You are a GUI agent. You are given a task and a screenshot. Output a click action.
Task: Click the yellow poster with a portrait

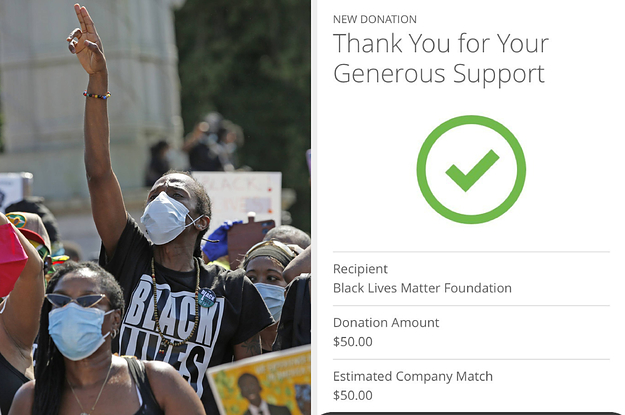259,382
